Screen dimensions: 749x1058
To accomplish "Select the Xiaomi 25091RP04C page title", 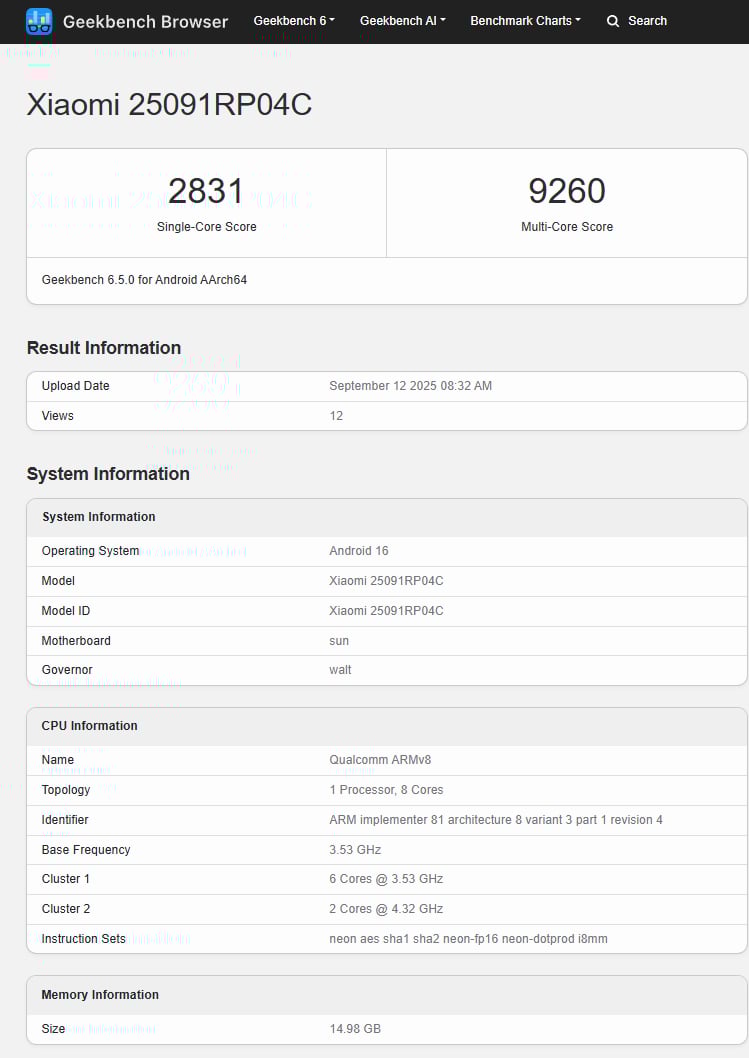I will (169, 105).
